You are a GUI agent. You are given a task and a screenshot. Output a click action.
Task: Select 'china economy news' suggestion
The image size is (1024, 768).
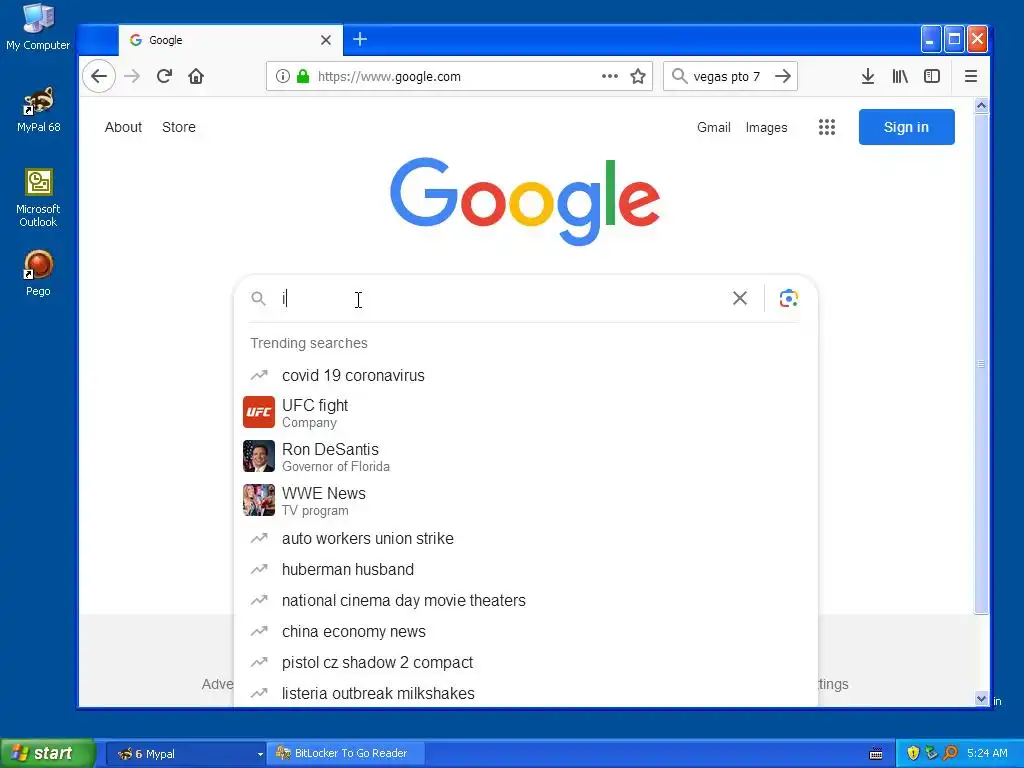pyautogui.click(x=525, y=632)
